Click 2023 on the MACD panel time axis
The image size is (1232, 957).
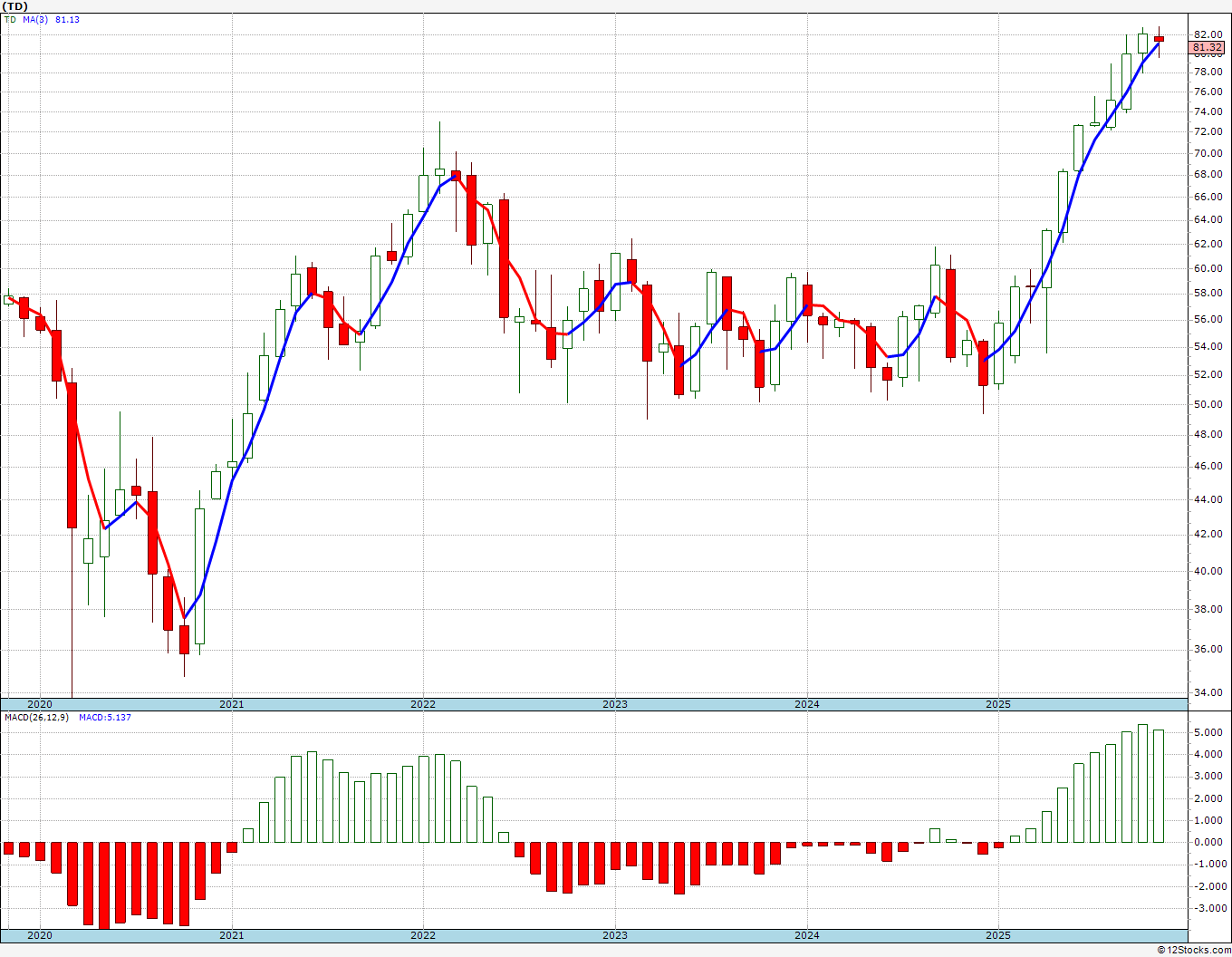pyautogui.click(x=615, y=935)
